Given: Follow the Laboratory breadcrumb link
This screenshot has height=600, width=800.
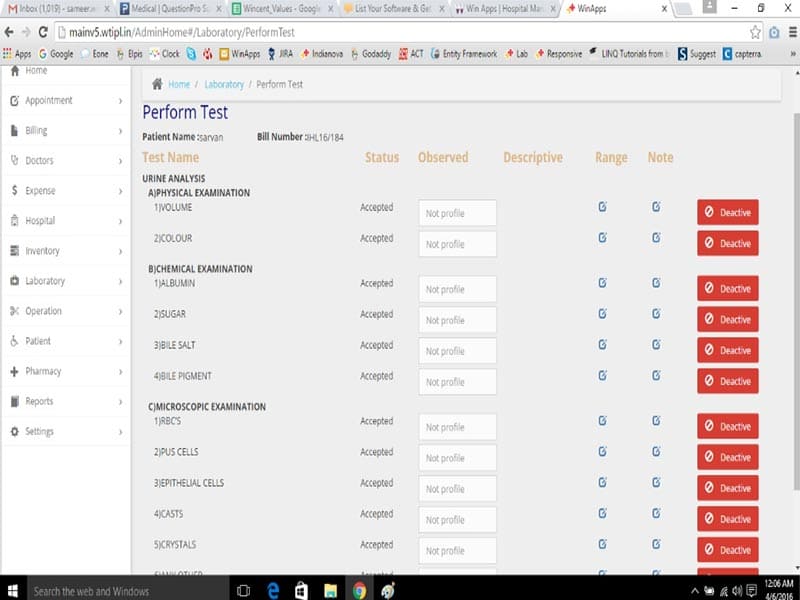Looking at the screenshot, I should coord(224,84).
